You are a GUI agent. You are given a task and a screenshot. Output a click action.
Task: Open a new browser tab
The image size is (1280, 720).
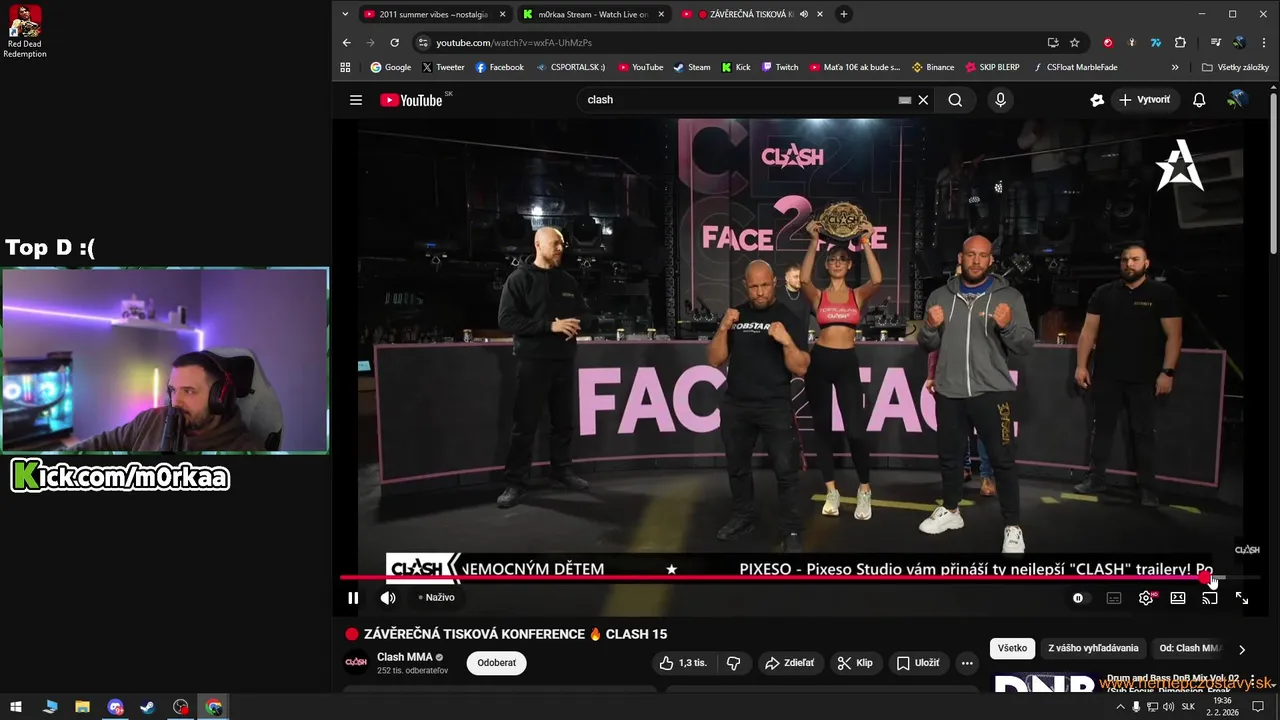[844, 14]
